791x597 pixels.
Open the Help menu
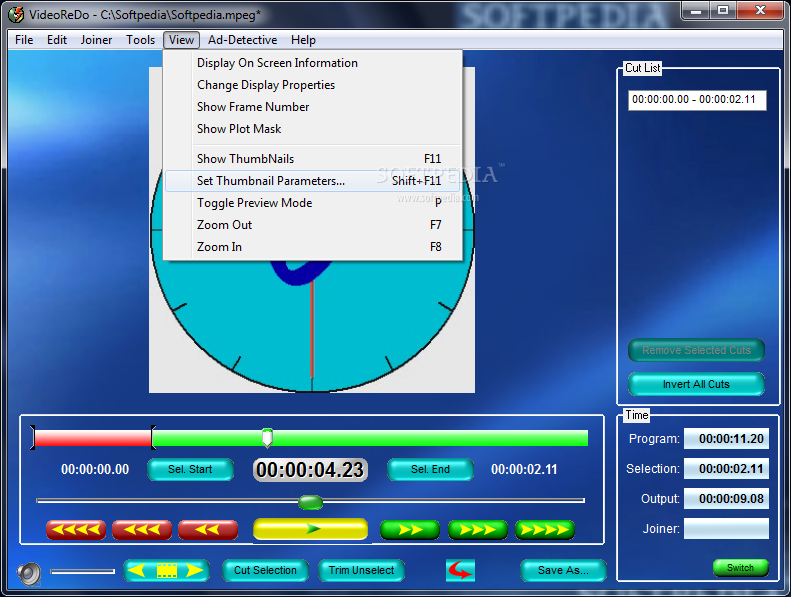(303, 40)
